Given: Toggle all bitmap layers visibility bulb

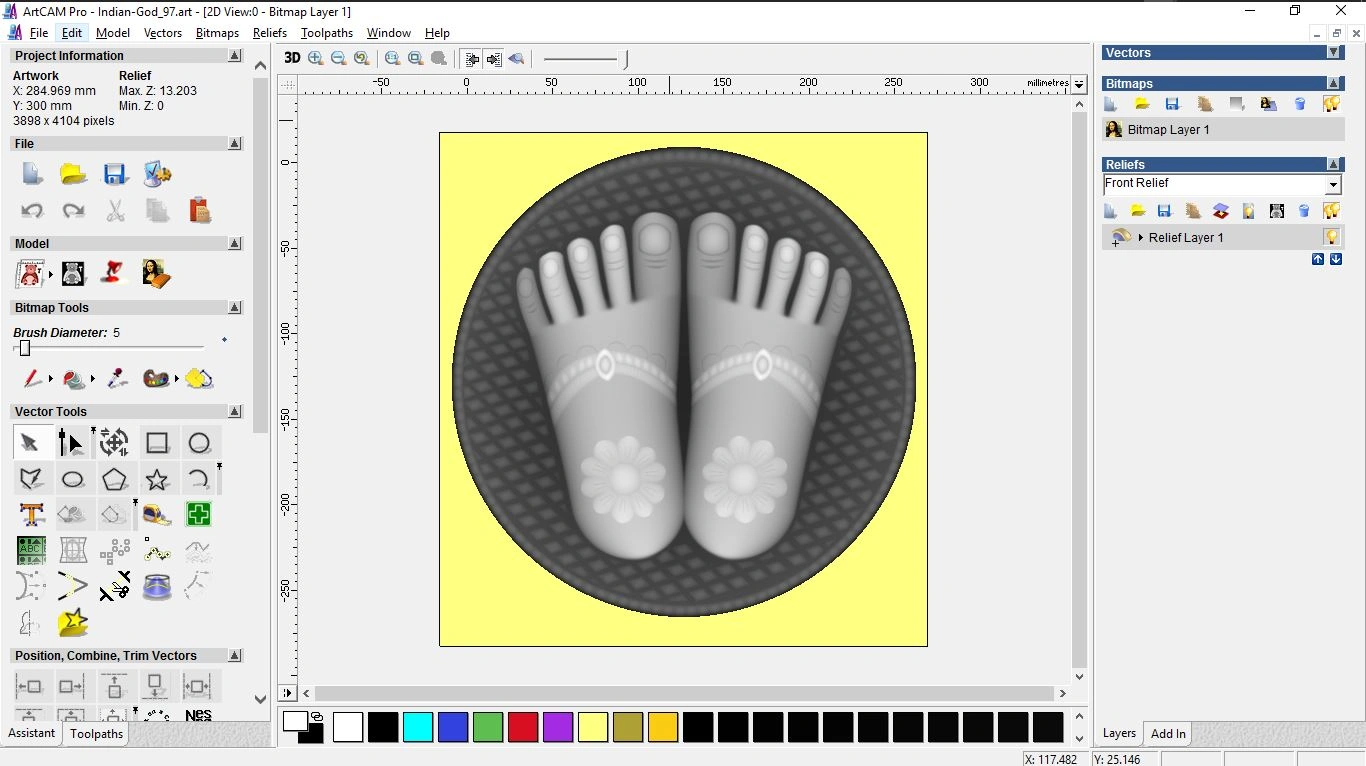Looking at the screenshot, I should click(x=1331, y=104).
